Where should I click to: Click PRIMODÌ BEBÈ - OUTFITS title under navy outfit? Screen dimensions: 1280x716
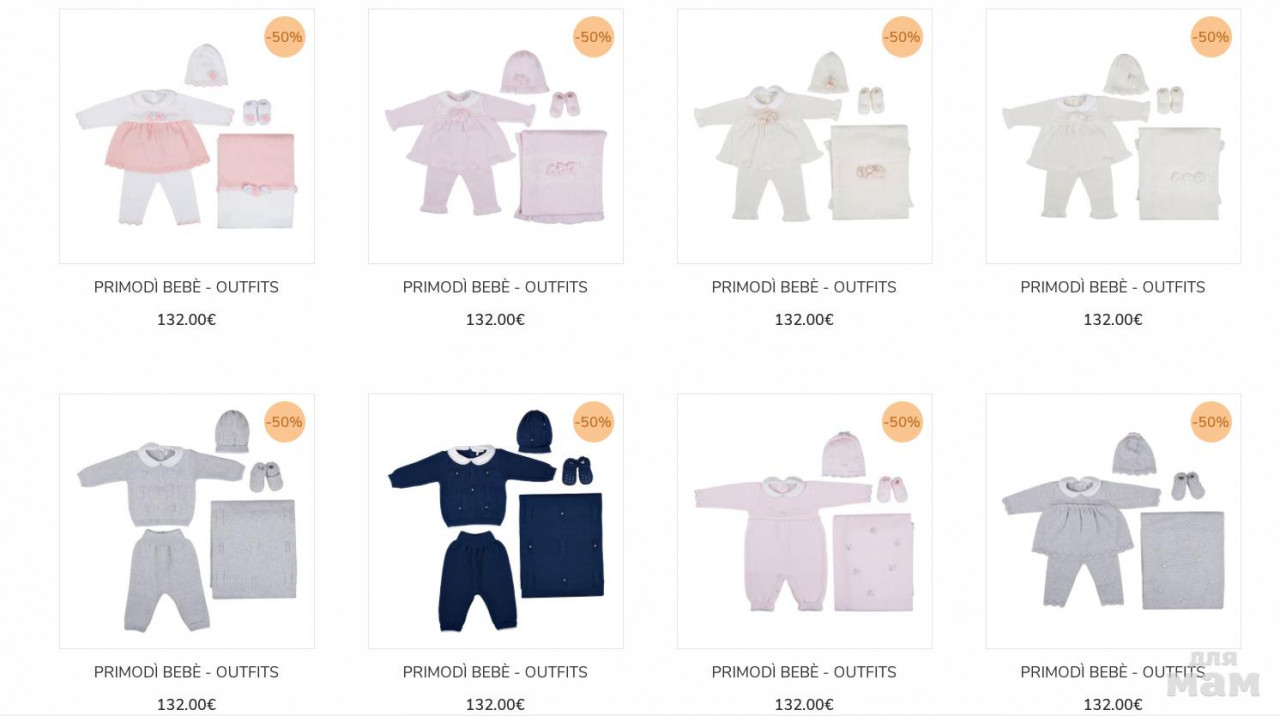(495, 672)
